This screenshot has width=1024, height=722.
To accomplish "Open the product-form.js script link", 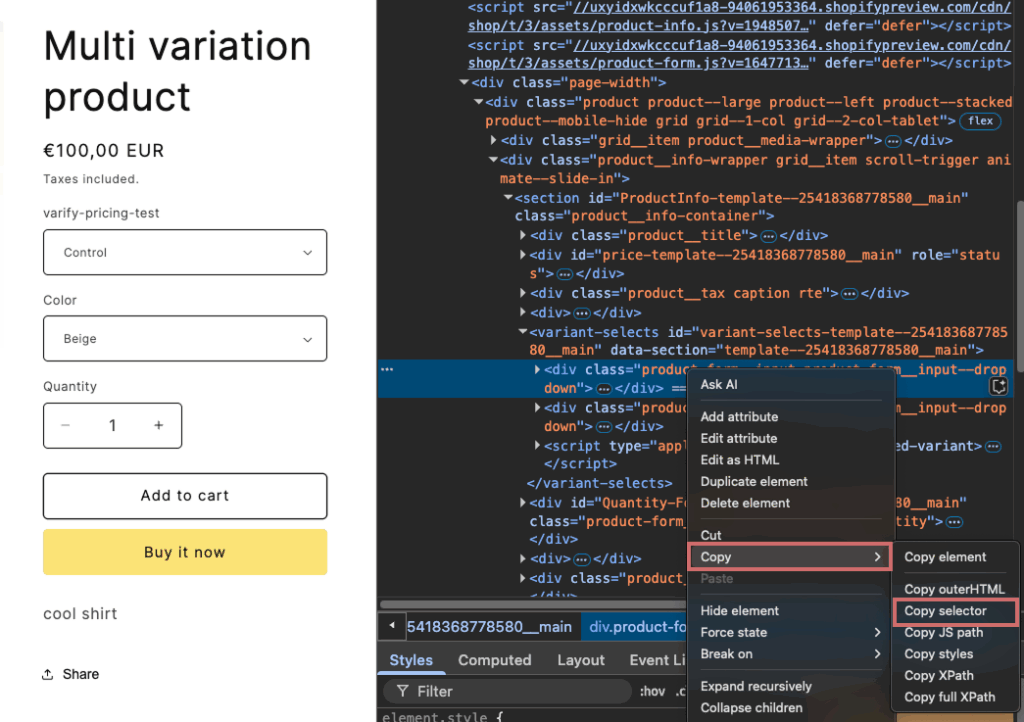I will click(x=739, y=54).
